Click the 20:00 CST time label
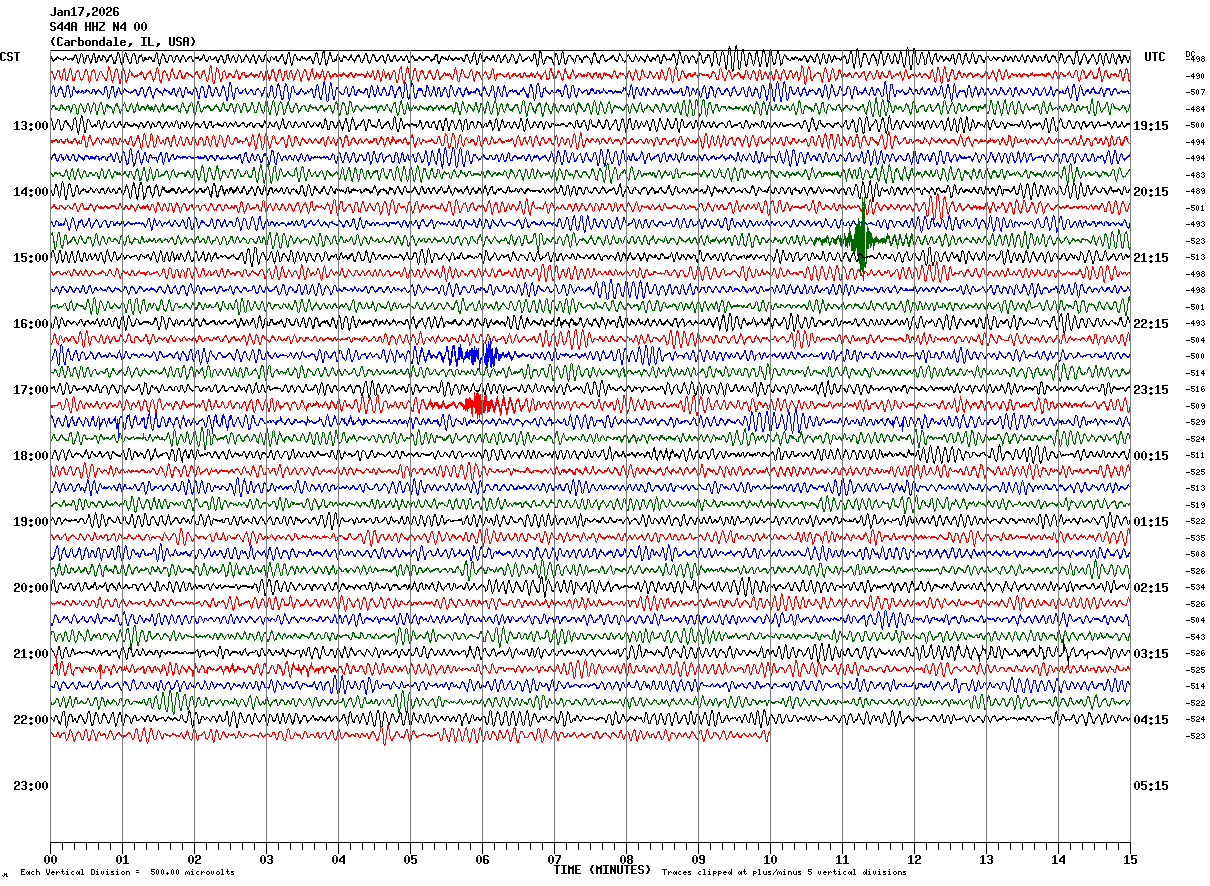Screen dimensions: 1210x886 pyautogui.click(x=31, y=588)
